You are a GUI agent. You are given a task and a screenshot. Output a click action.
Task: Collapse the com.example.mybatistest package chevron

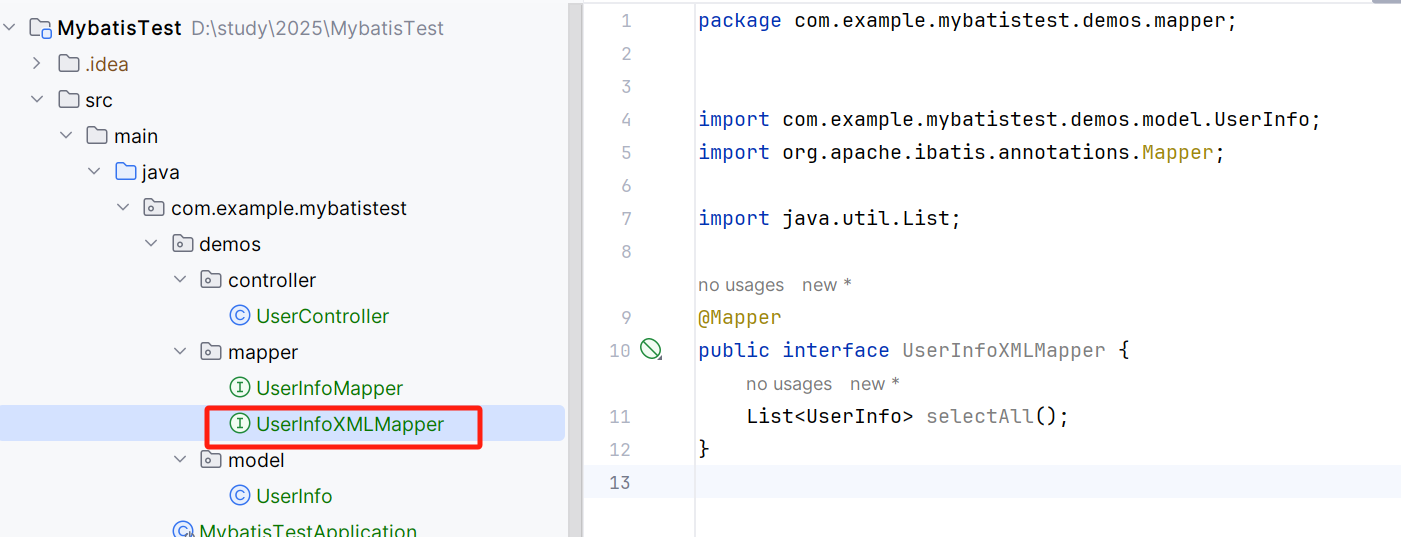(x=123, y=208)
